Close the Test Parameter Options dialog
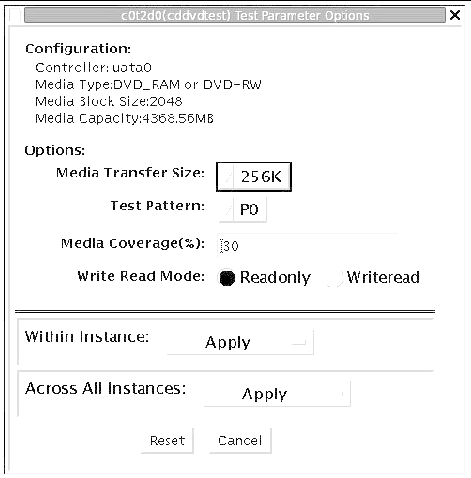 pos(455,15)
